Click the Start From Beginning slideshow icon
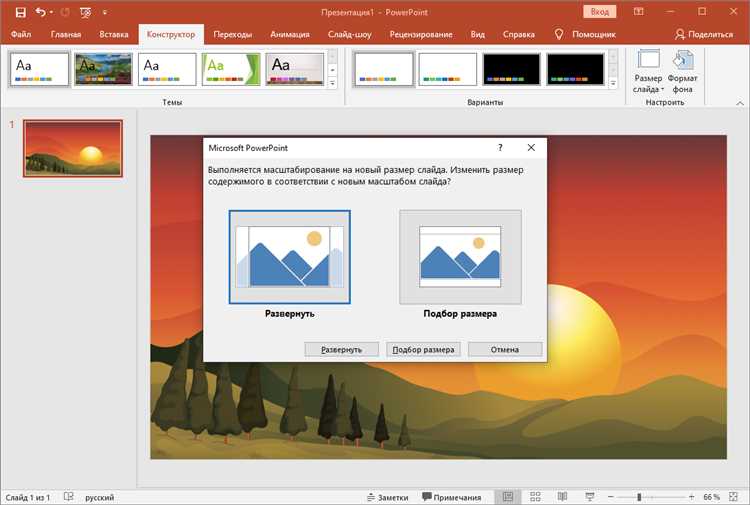This screenshot has width=750, height=505. click(x=86, y=12)
